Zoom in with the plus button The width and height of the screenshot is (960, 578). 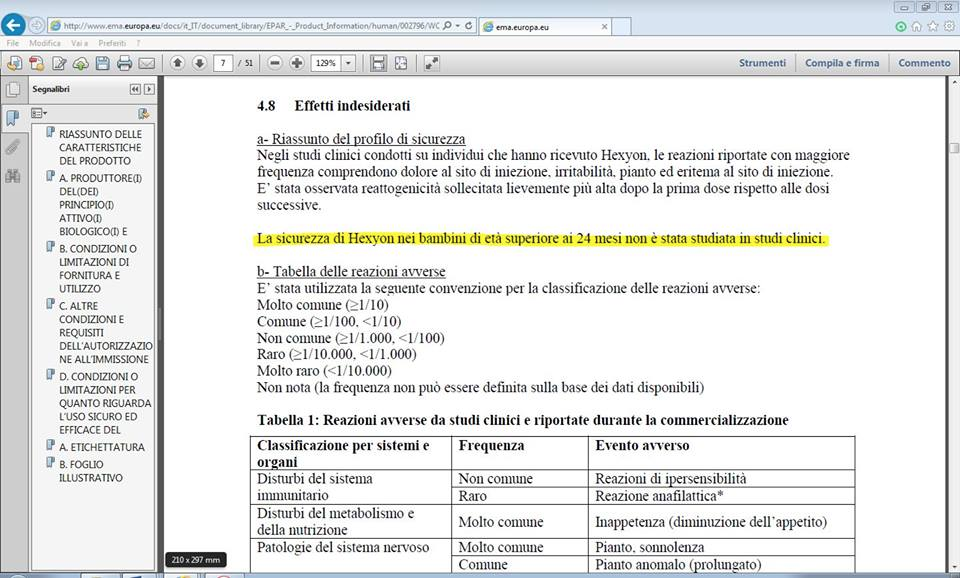pos(297,63)
